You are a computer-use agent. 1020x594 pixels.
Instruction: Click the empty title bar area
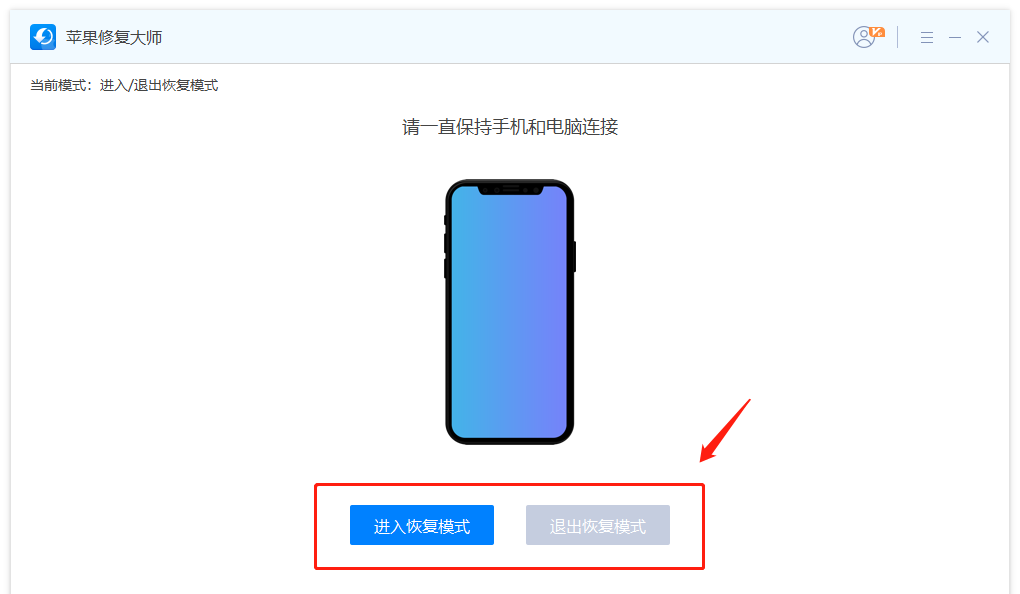tap(507, 37)
